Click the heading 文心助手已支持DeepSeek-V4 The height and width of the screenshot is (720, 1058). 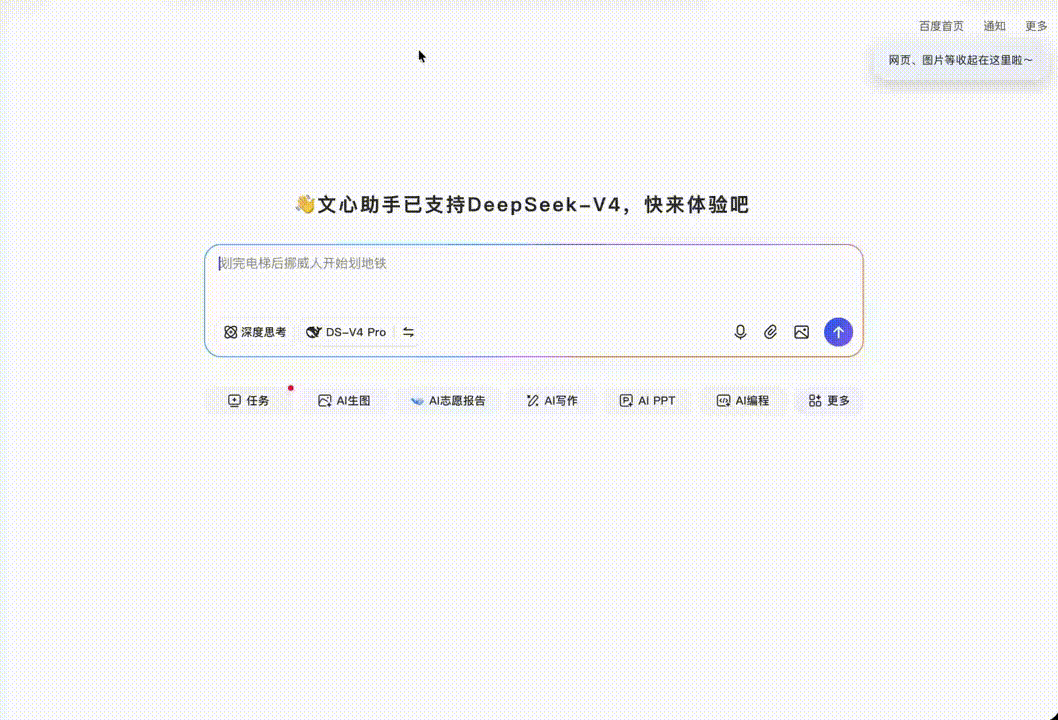(x=522, y=204)
